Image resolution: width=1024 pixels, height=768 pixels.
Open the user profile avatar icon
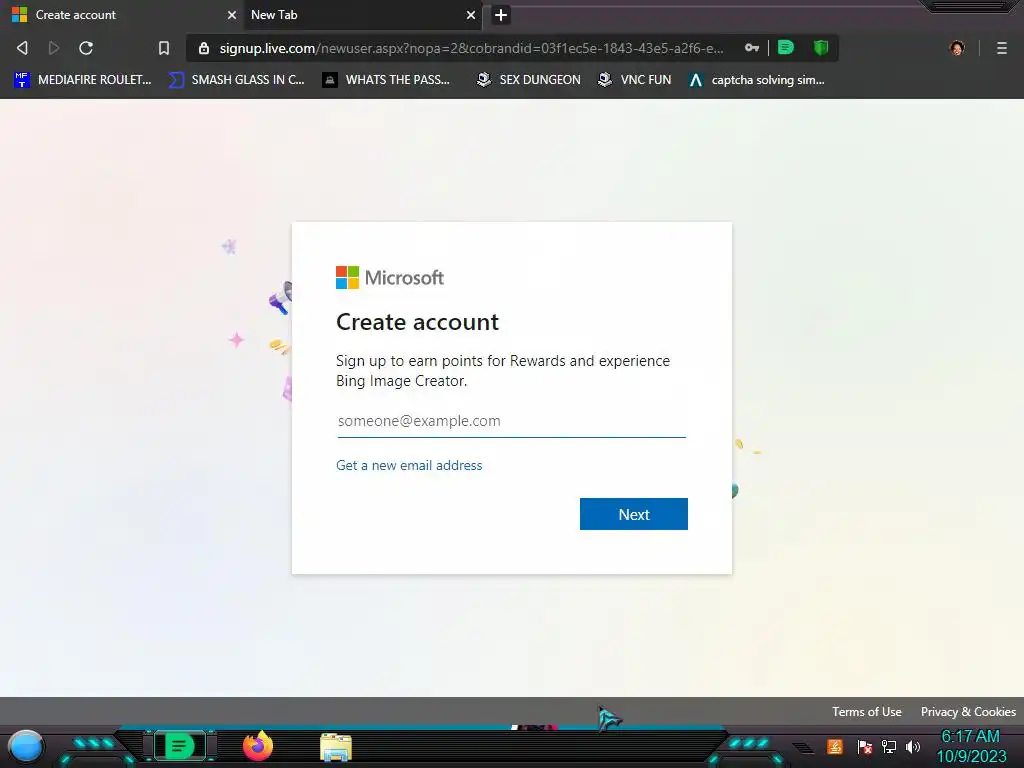(957, 48)
